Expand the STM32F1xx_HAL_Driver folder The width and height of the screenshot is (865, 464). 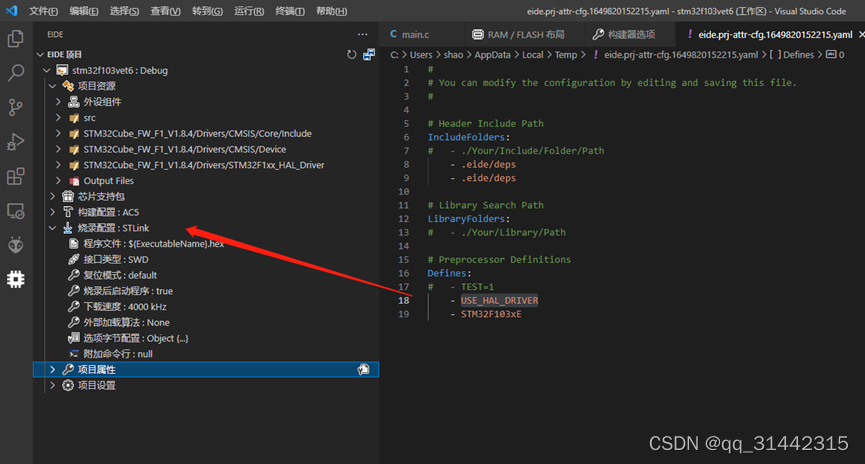click(58, 165)
